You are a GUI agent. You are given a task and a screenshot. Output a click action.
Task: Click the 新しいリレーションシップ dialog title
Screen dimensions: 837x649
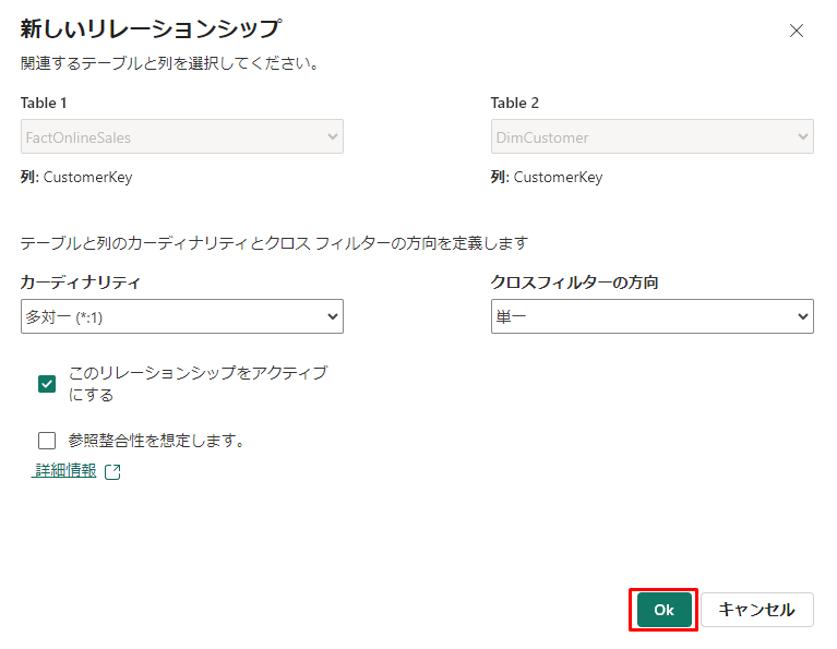pos(151,28)
